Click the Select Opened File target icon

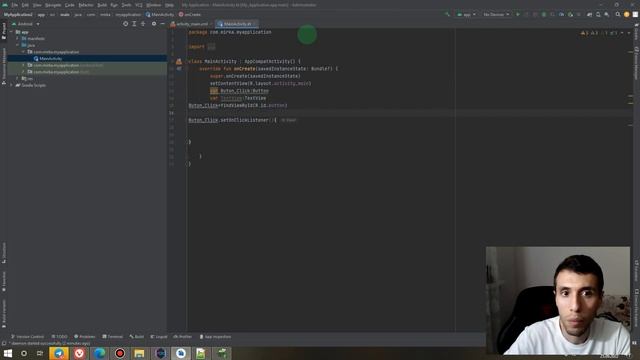tap(125, 24)
